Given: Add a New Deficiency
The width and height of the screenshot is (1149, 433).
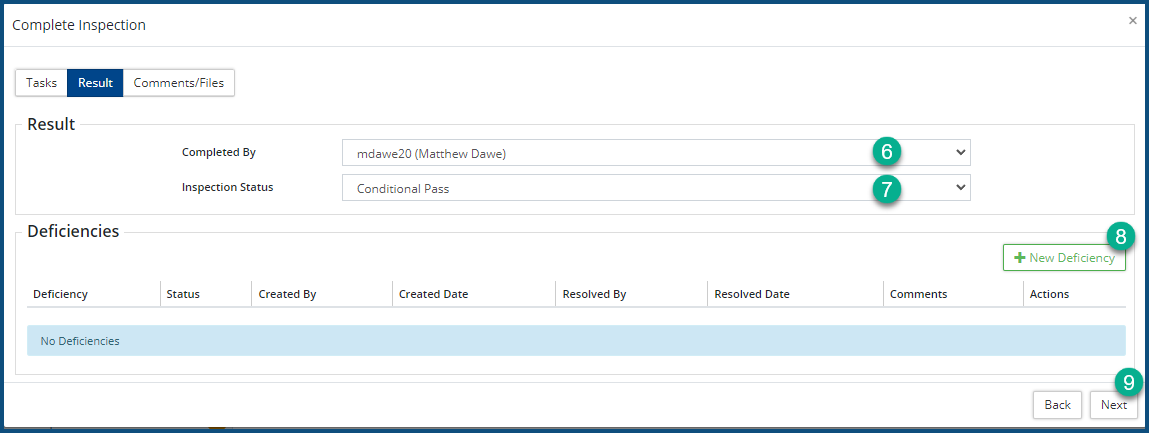Looking at the screenshot, I should pos(1064,258).
